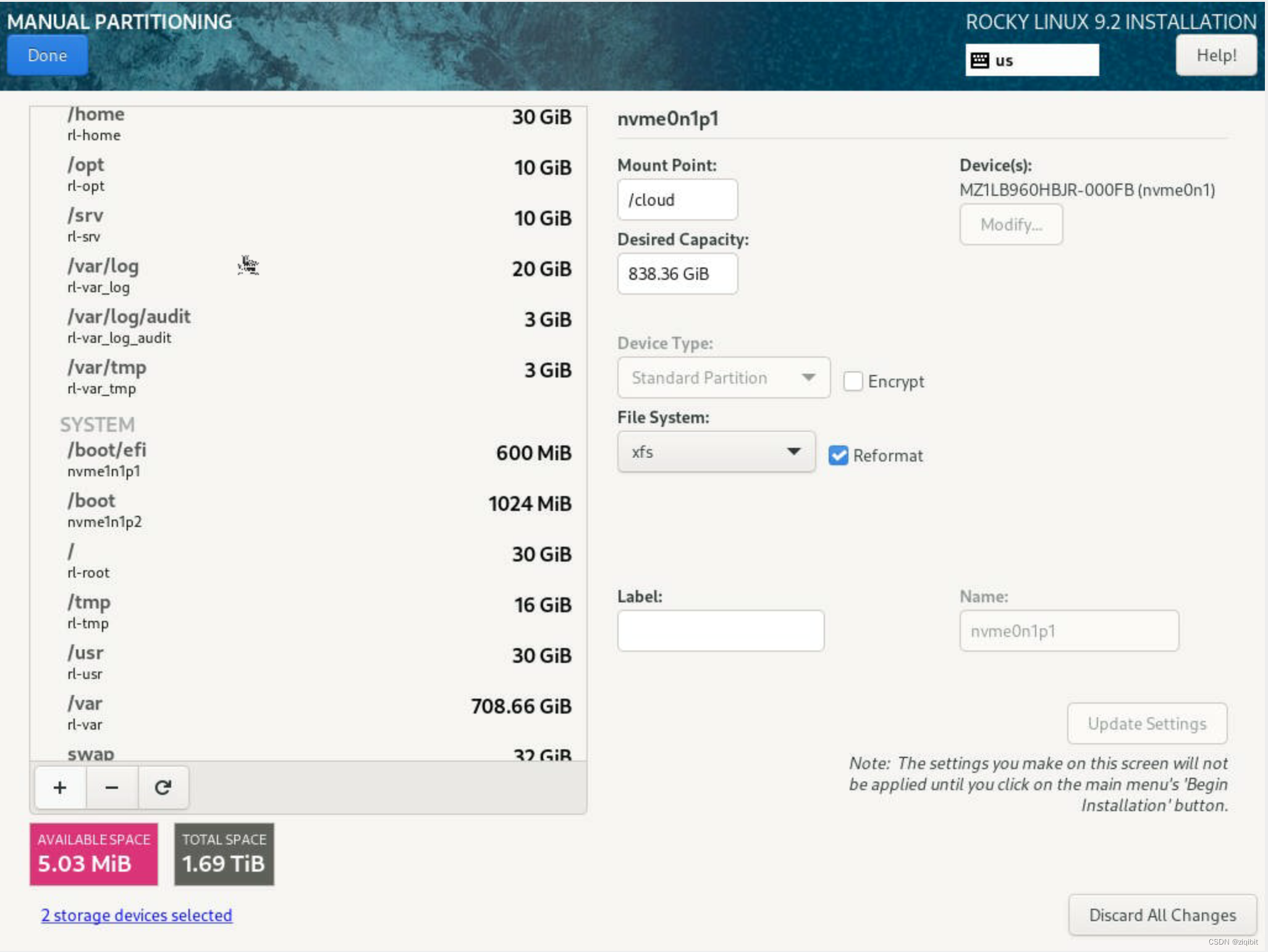Click the us keyboard layout indicator
The height and width of the screenshot is (952, 1268).
coord(1032,60)
